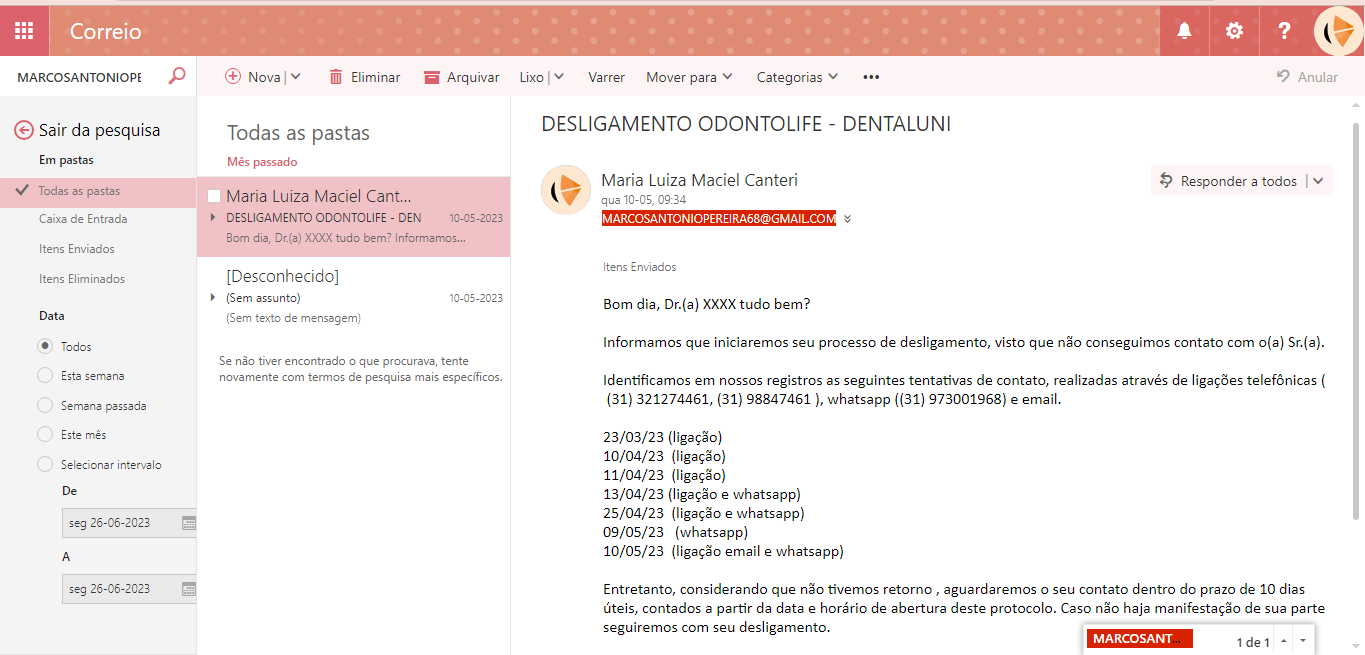Open the De date calendar picker

(188, 523)
